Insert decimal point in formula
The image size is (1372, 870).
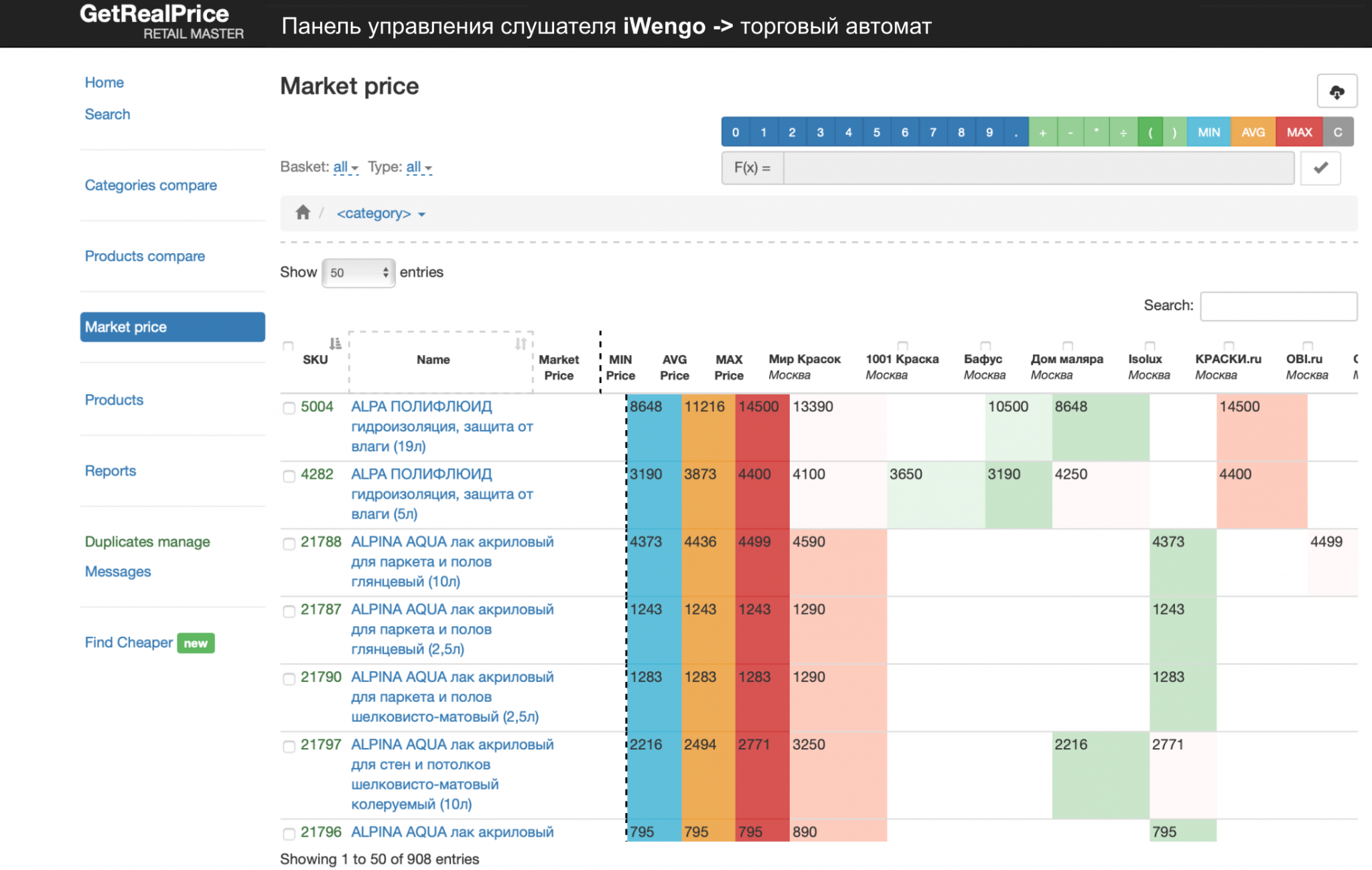(x=1016, y=132)
